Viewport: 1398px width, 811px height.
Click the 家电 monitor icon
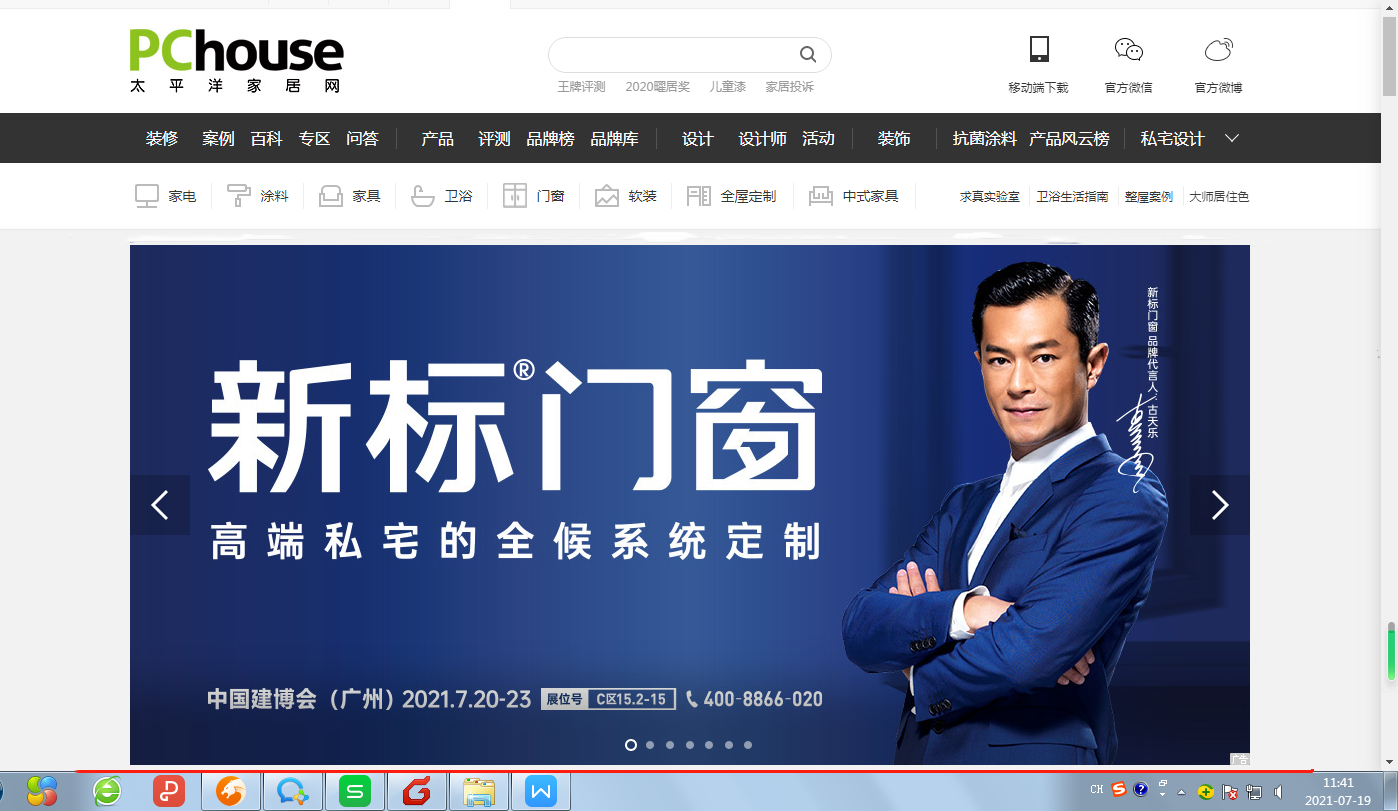click(x=147, y=196)
